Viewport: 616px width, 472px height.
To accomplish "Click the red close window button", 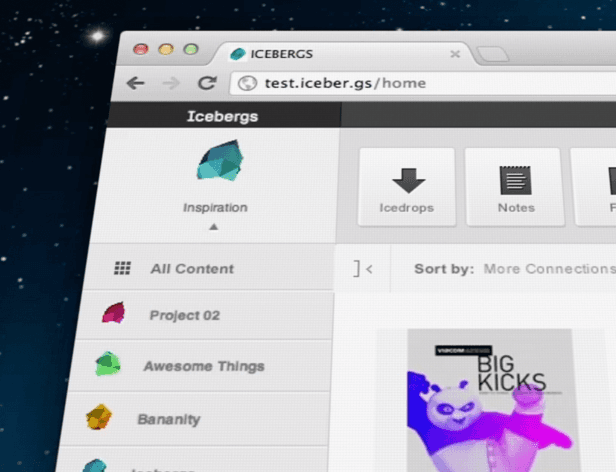I will (x=141, y=50).
